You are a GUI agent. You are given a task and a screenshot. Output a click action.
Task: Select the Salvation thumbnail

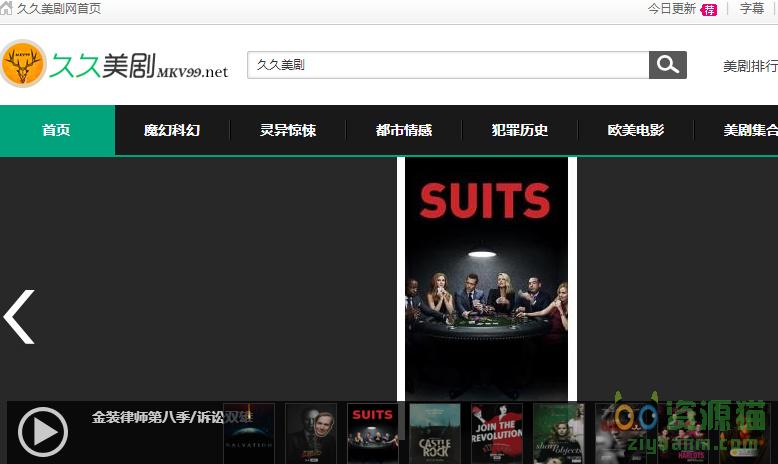click(x=249, y=433)
